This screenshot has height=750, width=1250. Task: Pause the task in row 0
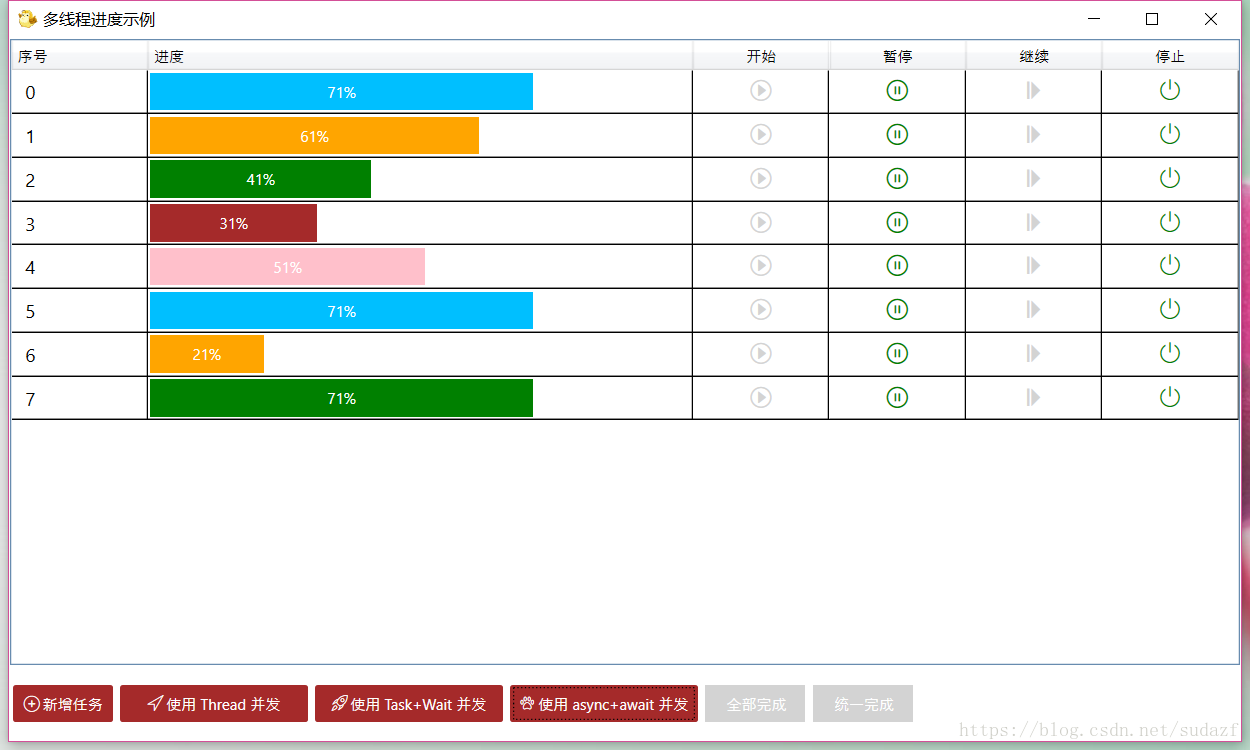click(897, 91)
